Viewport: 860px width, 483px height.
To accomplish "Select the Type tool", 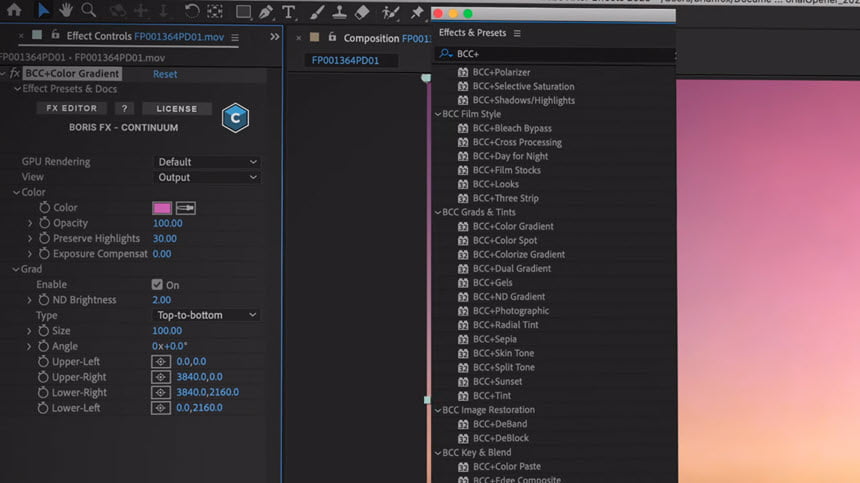I will [x=288, y=12].
